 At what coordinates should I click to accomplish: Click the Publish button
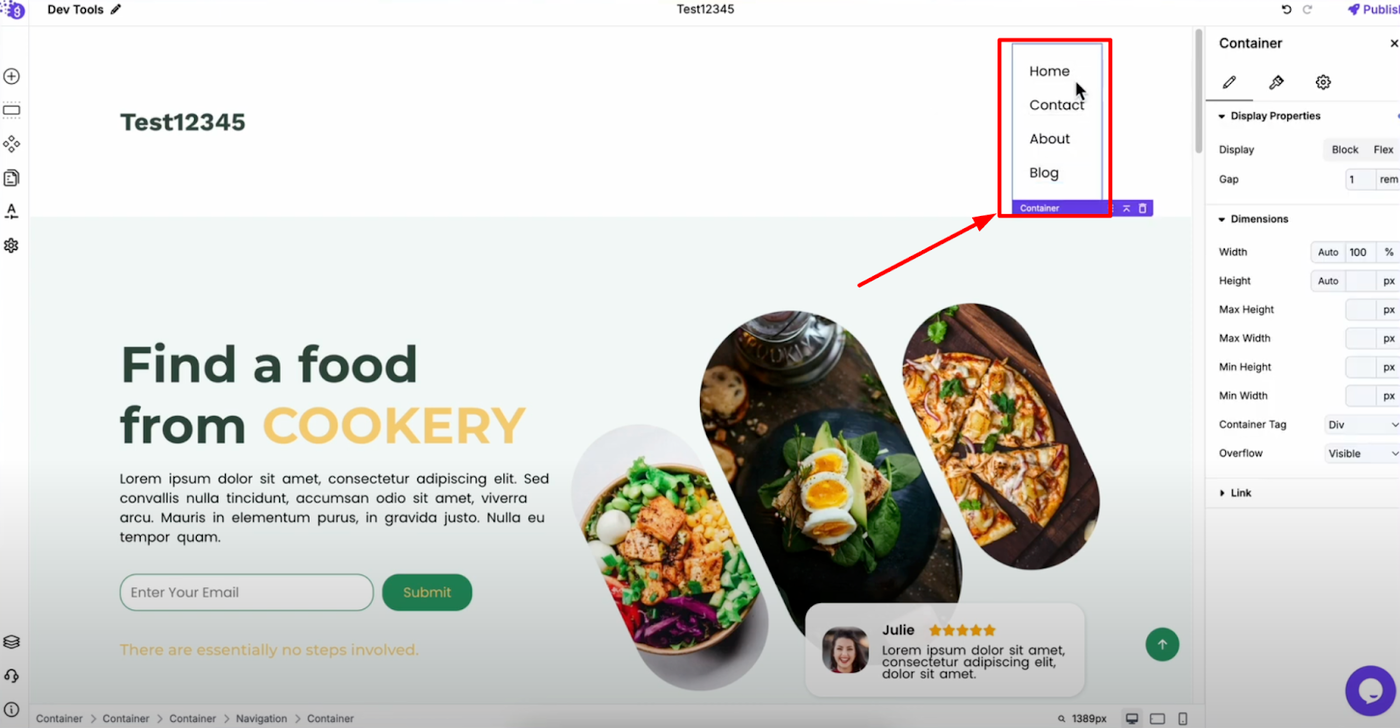[x=1373, y=9]
